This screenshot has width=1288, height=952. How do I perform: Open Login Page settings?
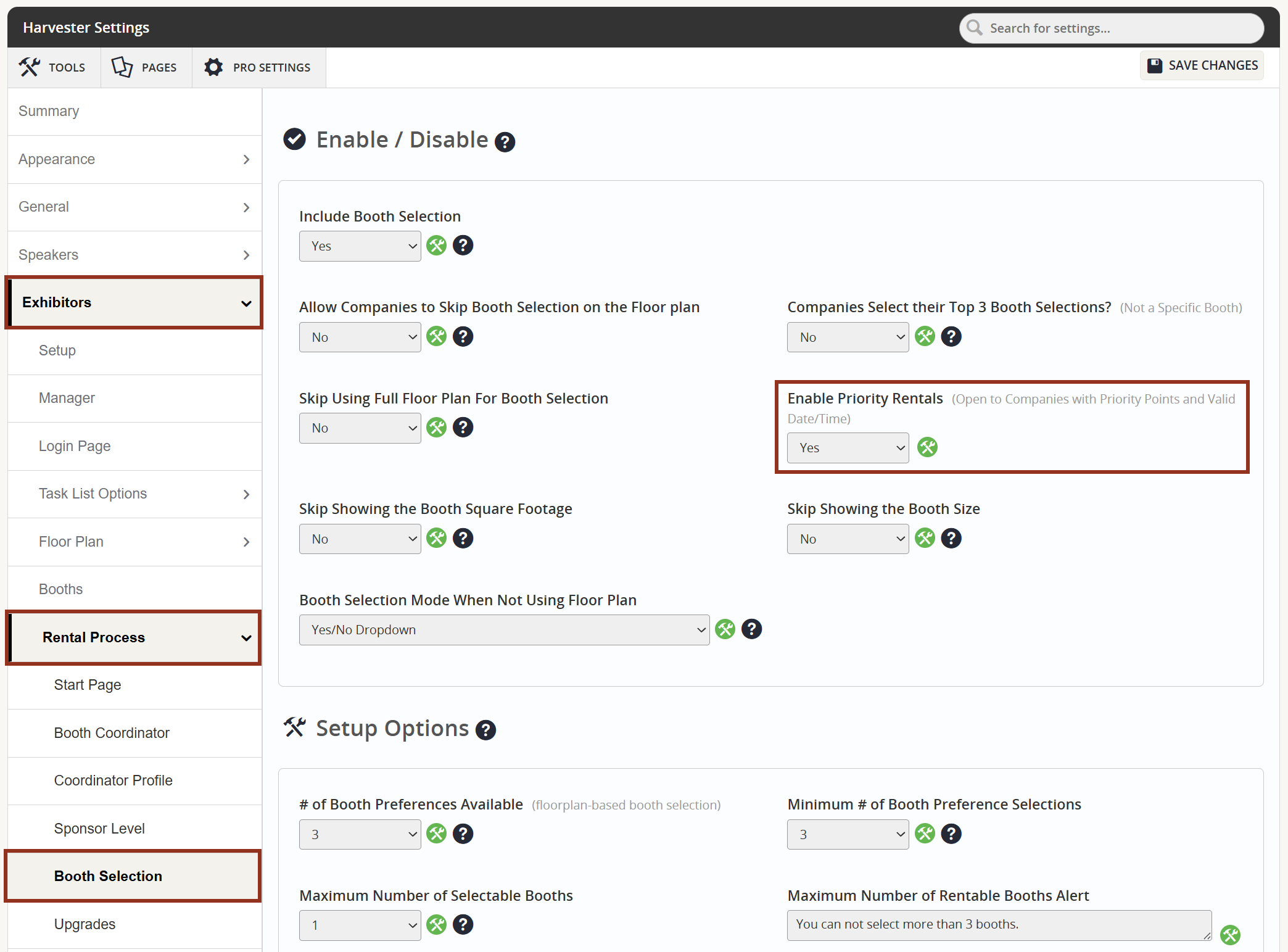(134, 446)
